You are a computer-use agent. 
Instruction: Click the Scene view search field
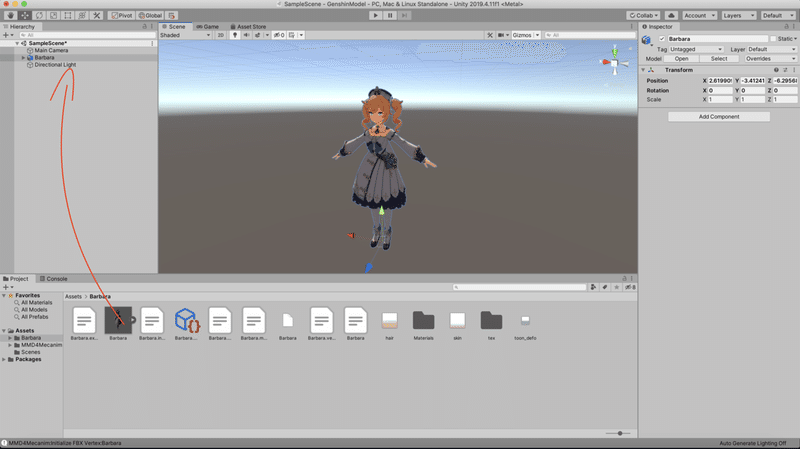(590, 35)
